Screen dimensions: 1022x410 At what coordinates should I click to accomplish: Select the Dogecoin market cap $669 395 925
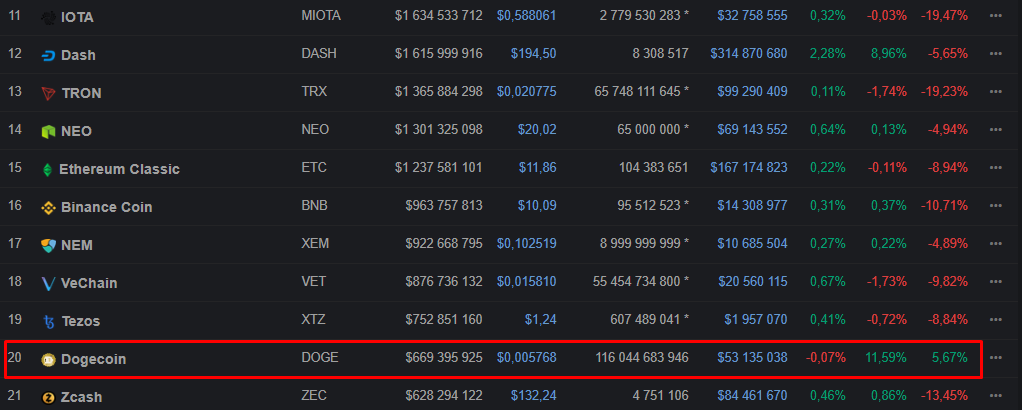coord(444,357)
